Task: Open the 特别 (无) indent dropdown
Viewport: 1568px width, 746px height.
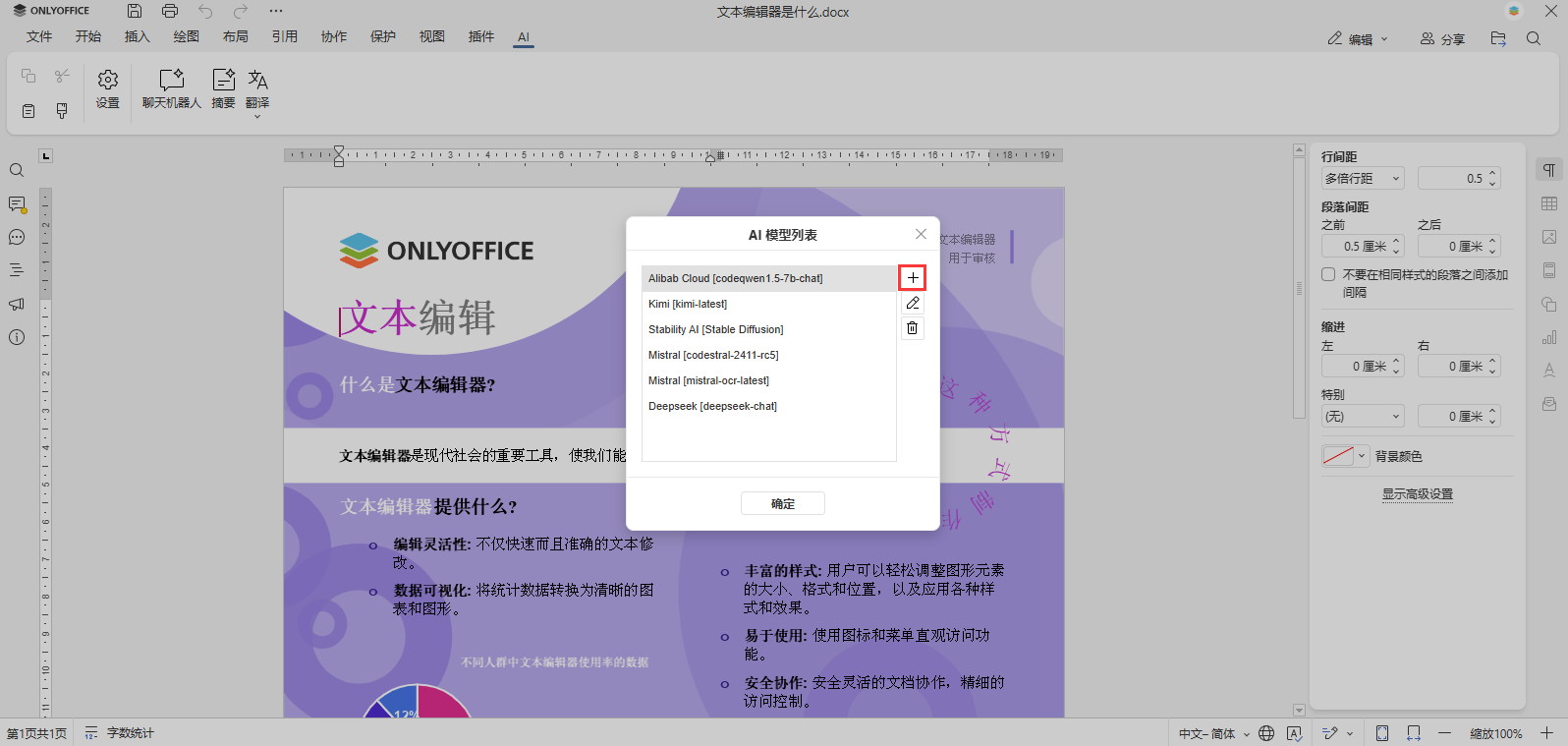Action: (x=1363, y=417)
